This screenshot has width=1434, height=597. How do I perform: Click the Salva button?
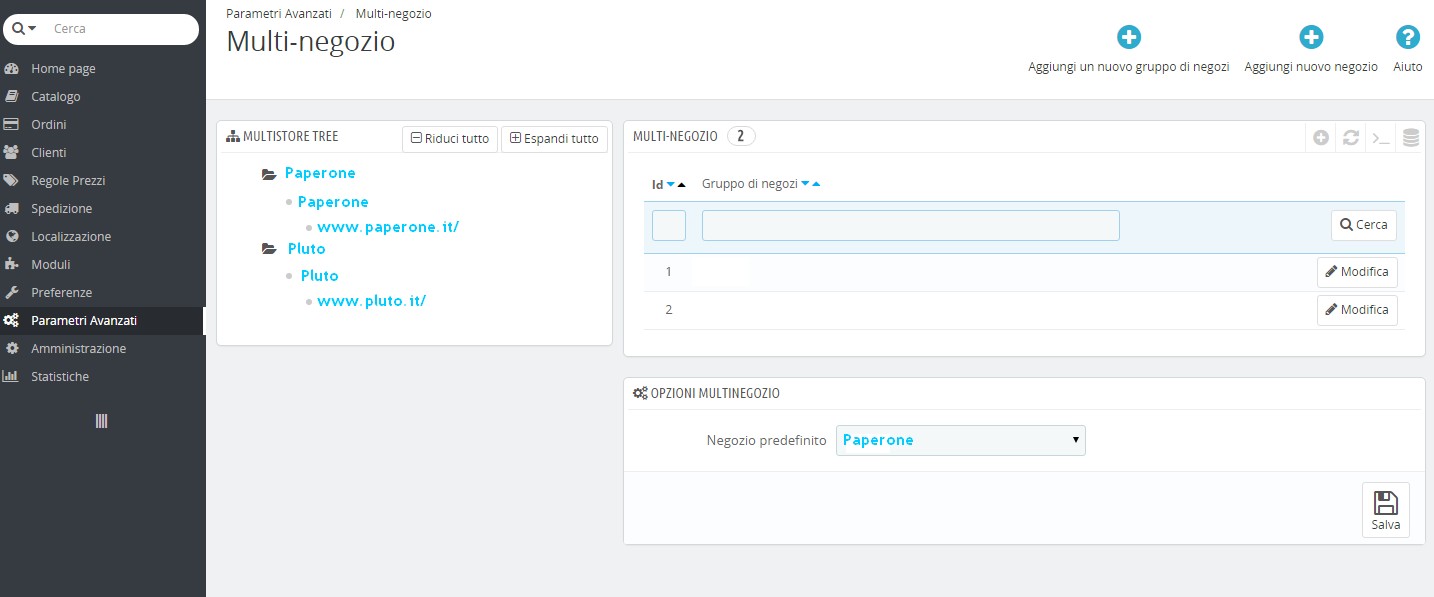point(1386,510)
